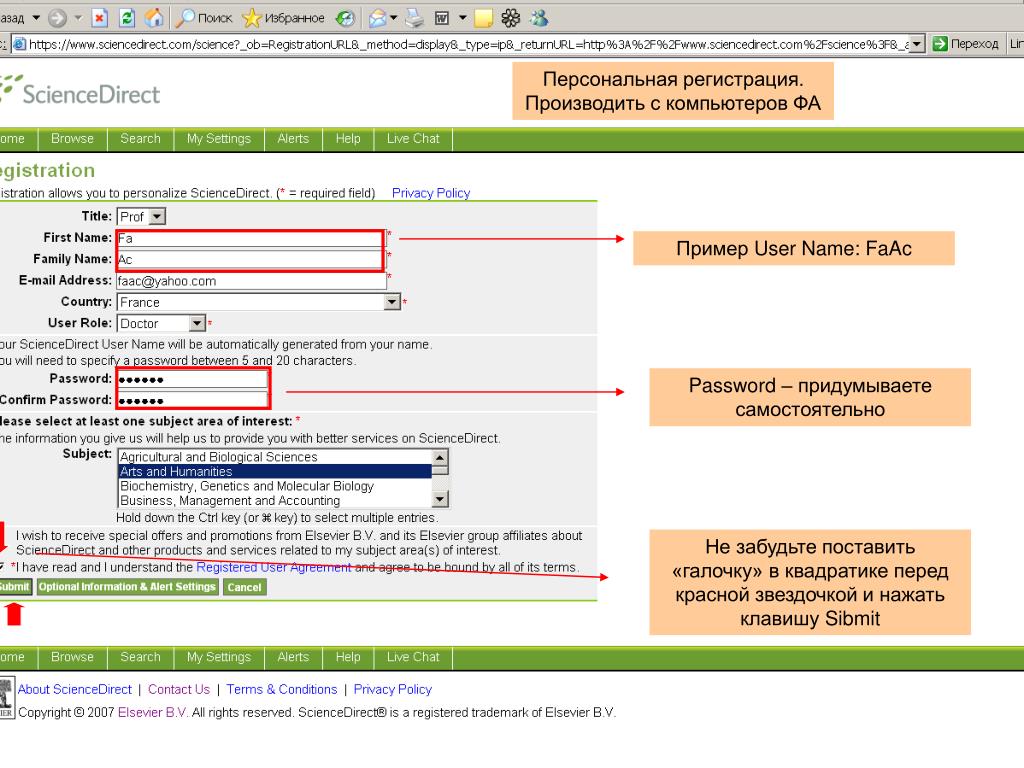Image resolution: width=1024 pixels, height=768 pixels.
Task: Open the User Role dropdown showing Doctor
Action: click(x=161, y=323)
